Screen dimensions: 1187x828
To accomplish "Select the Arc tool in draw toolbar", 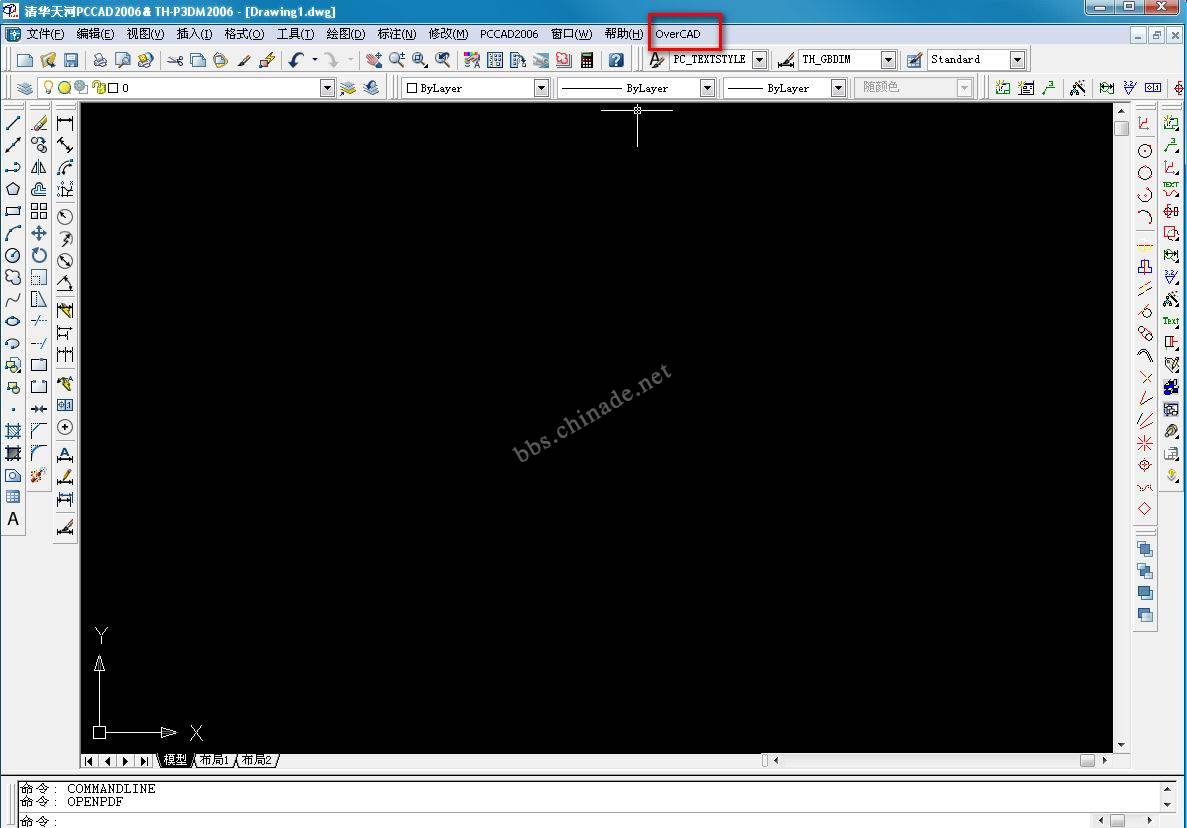I will coord(13,233).
